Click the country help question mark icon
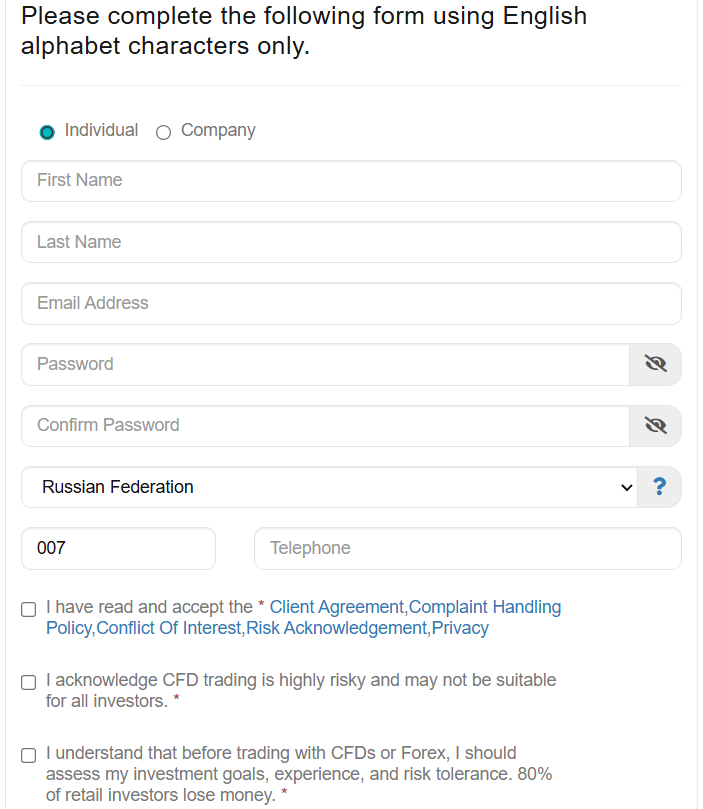 coord(659,487)
